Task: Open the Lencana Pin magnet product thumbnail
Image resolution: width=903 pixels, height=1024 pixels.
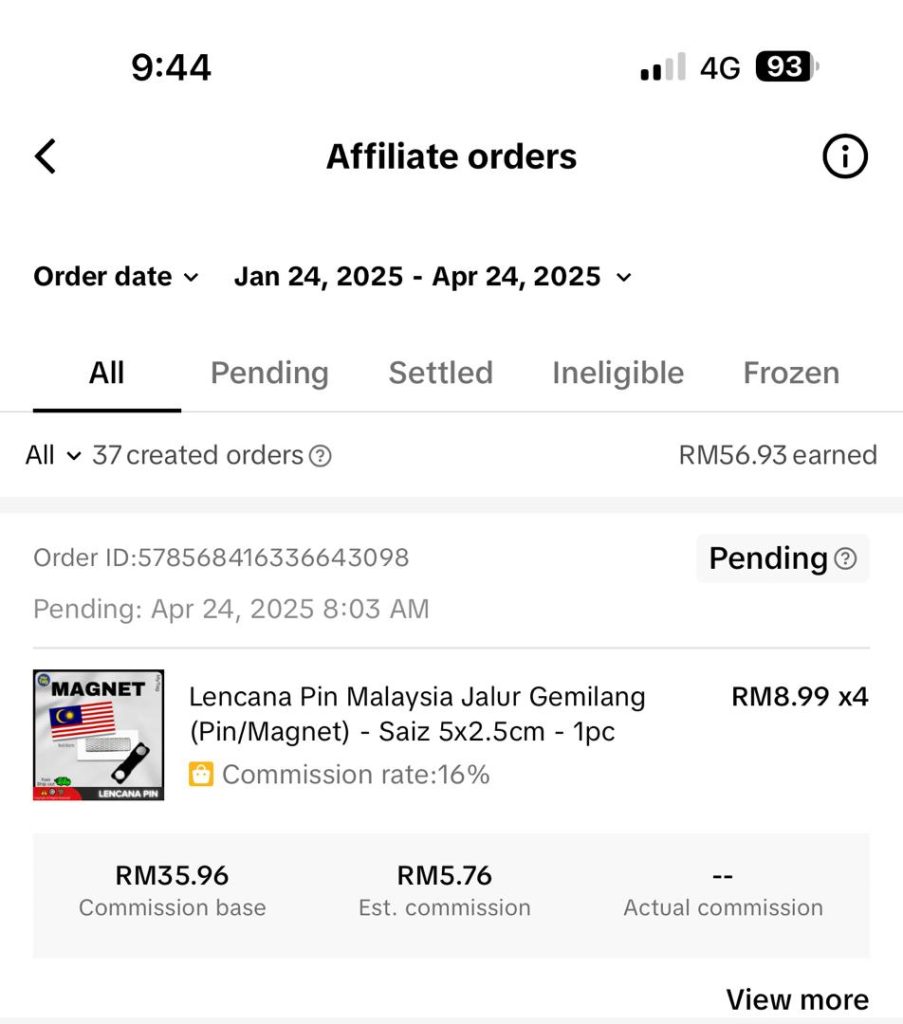Action: [x=98, y=735]
